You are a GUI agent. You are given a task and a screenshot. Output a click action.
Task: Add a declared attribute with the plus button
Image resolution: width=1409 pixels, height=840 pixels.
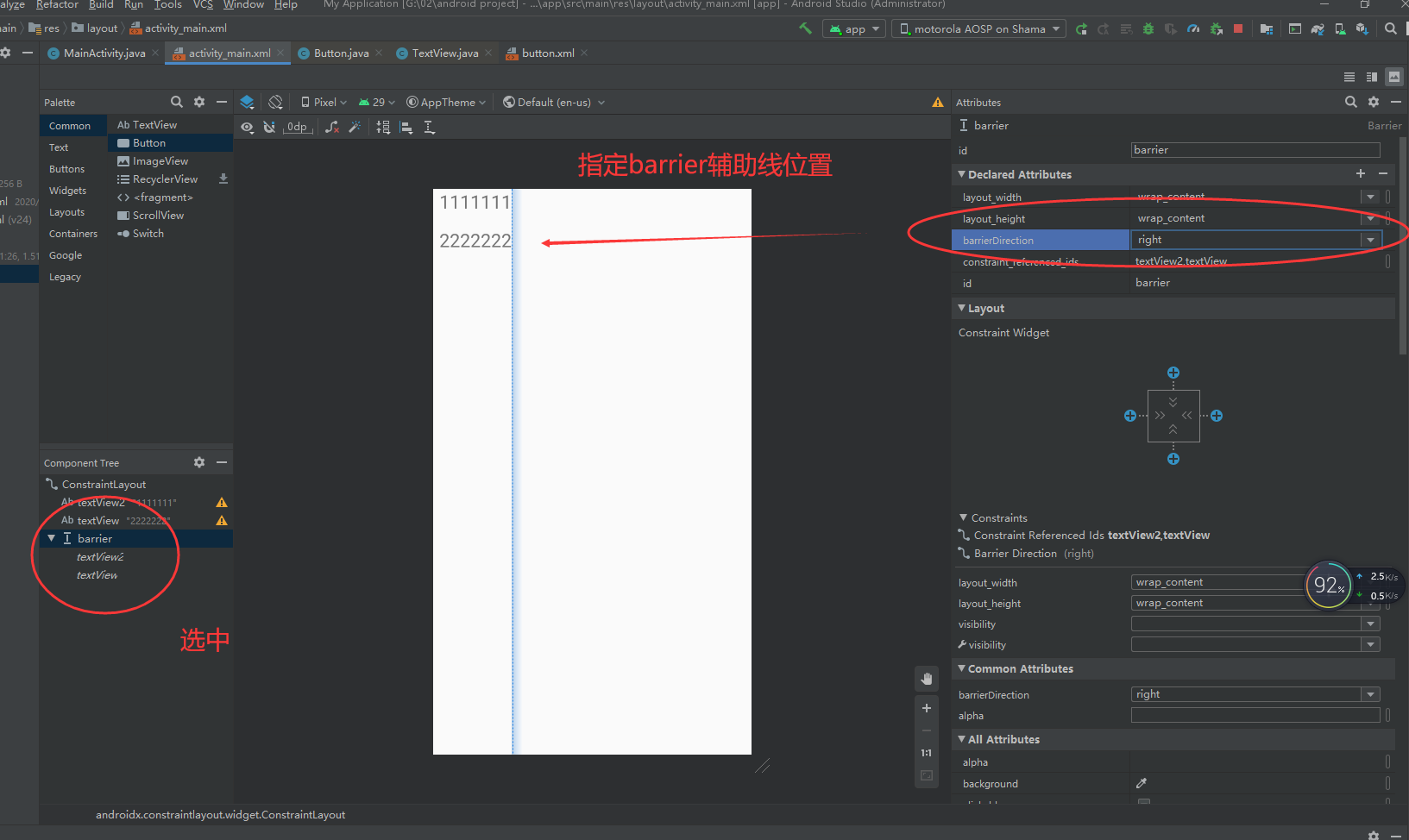pos(1361,173)
